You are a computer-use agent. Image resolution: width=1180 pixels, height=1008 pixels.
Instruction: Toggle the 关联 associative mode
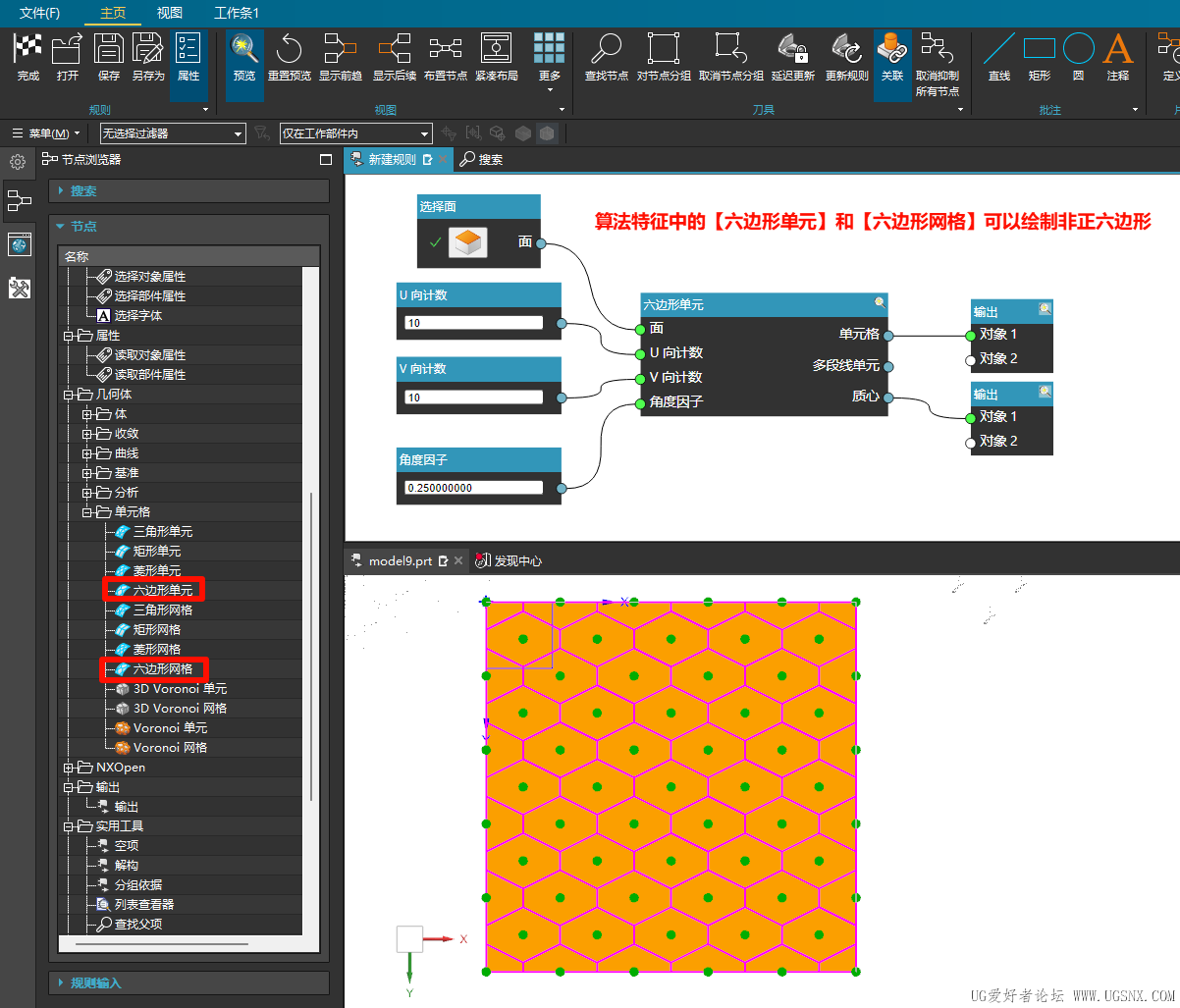pos(892,56)
